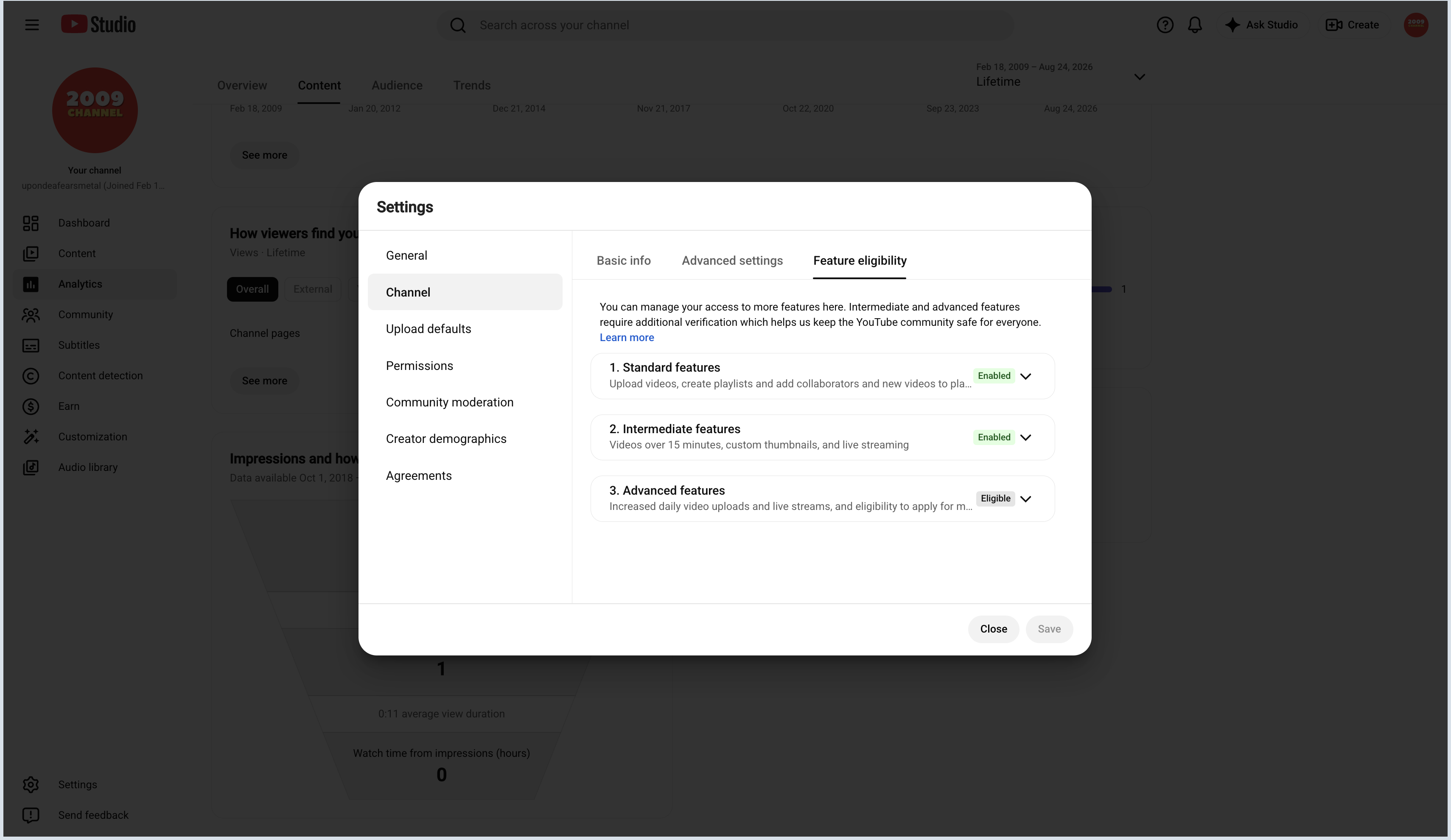Click the Send feedback icon

click(x=31, y=815)
